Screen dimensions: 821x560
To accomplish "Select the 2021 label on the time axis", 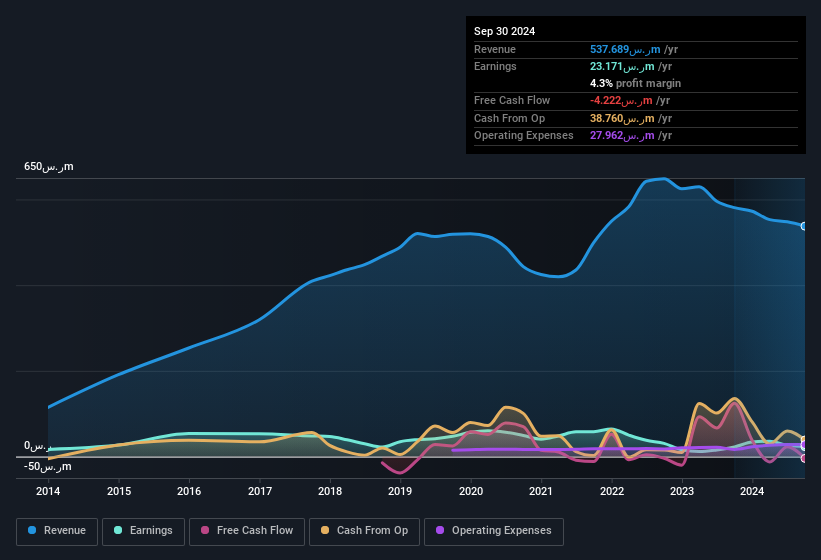I will (541, 491).
